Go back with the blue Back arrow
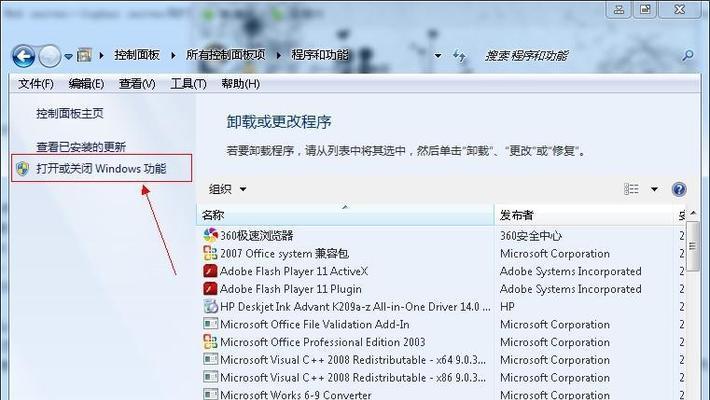 pyautogui.click(x=24, y=56)
